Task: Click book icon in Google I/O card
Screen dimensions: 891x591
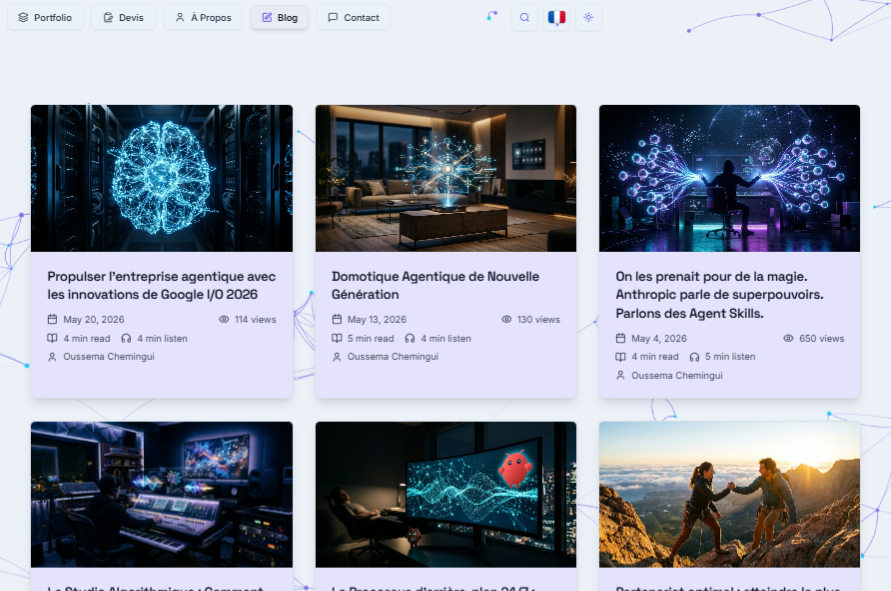Action: tap(52, 338)
